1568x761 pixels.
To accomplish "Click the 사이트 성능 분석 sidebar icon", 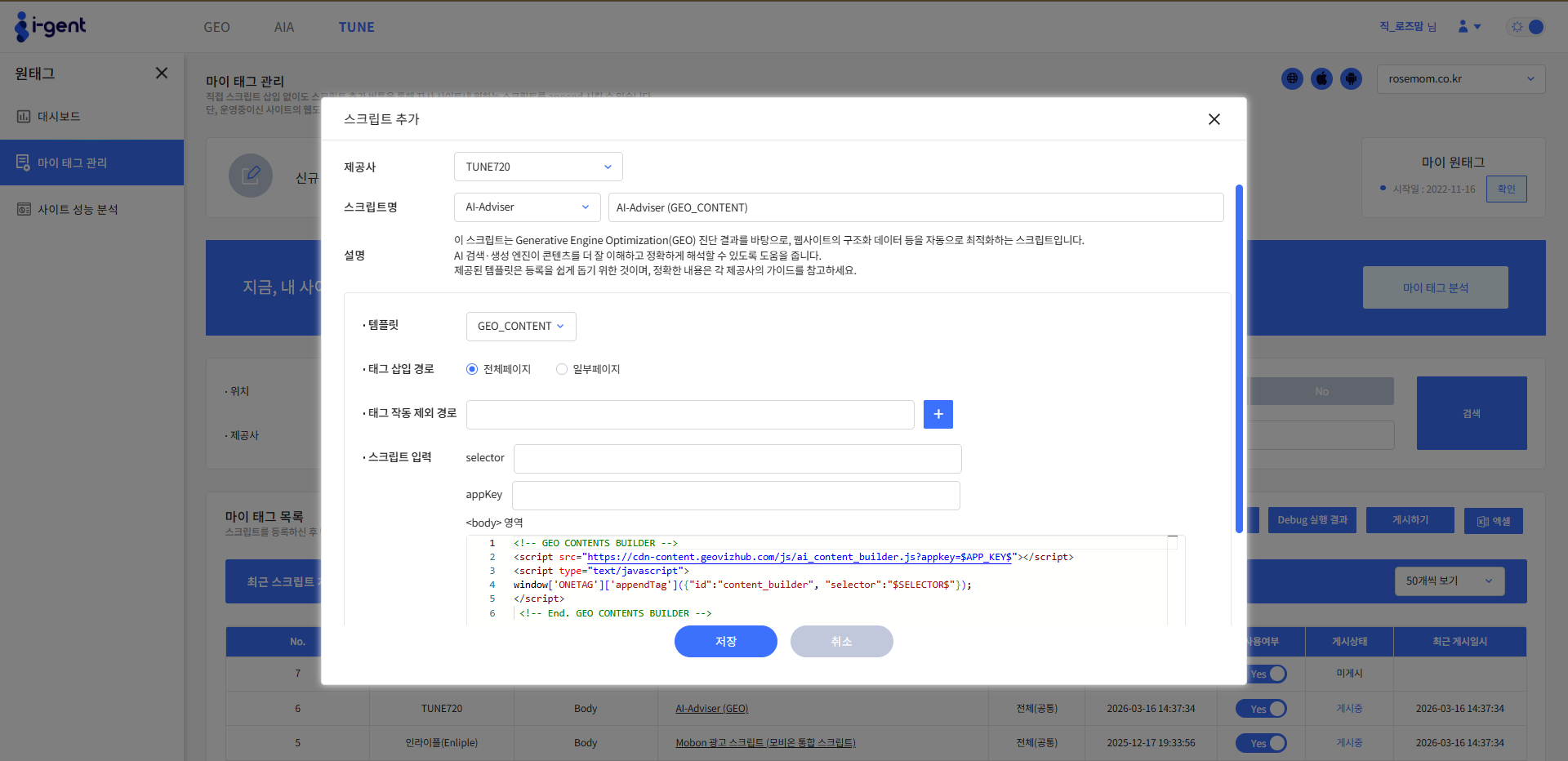I will tap(24, 210).
